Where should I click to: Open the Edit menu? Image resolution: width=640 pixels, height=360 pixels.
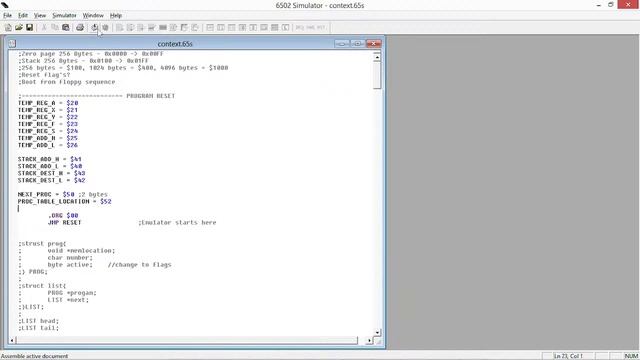click(x=23, y=16)
